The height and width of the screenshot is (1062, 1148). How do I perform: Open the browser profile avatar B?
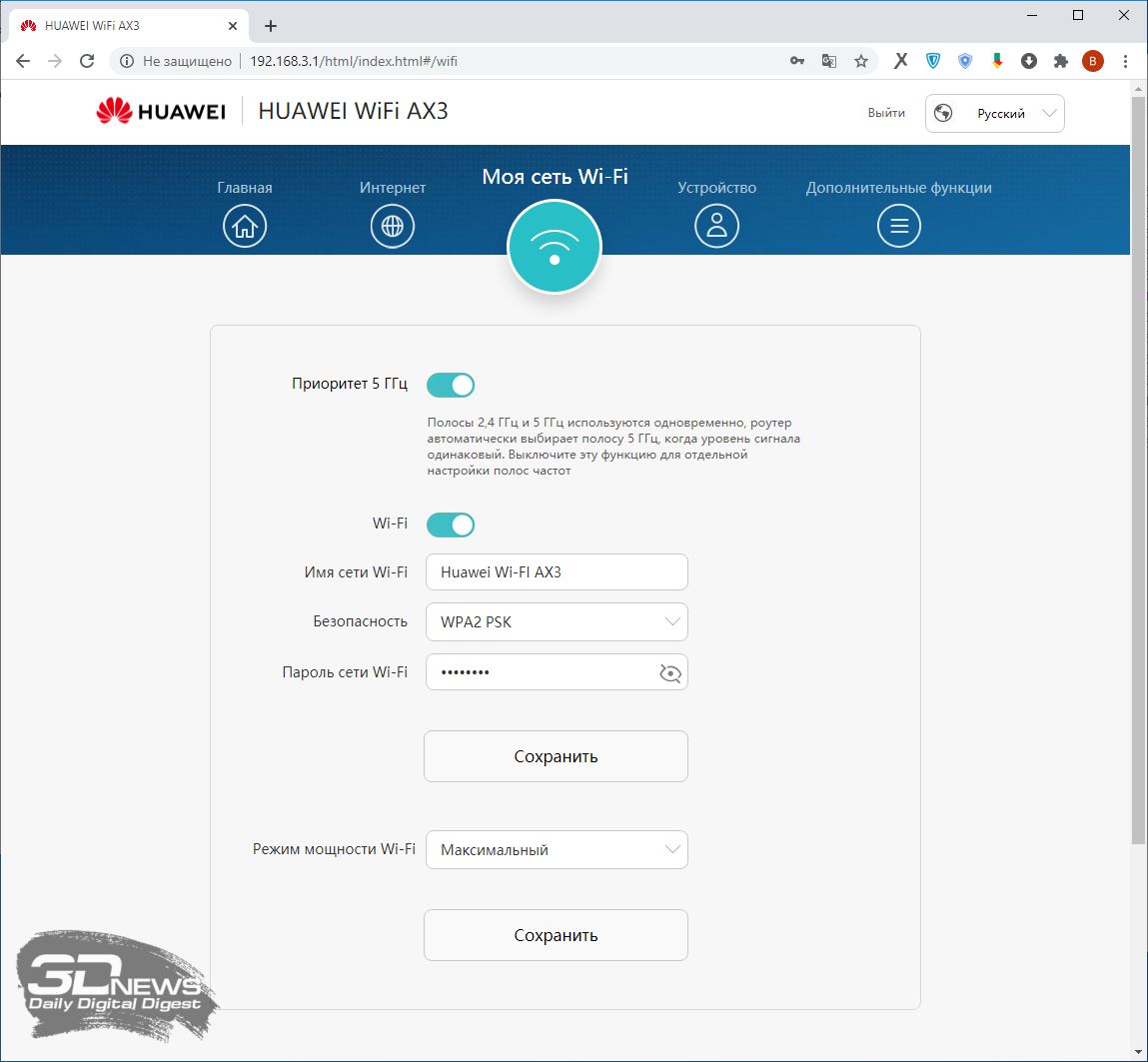pos(1093,62)
